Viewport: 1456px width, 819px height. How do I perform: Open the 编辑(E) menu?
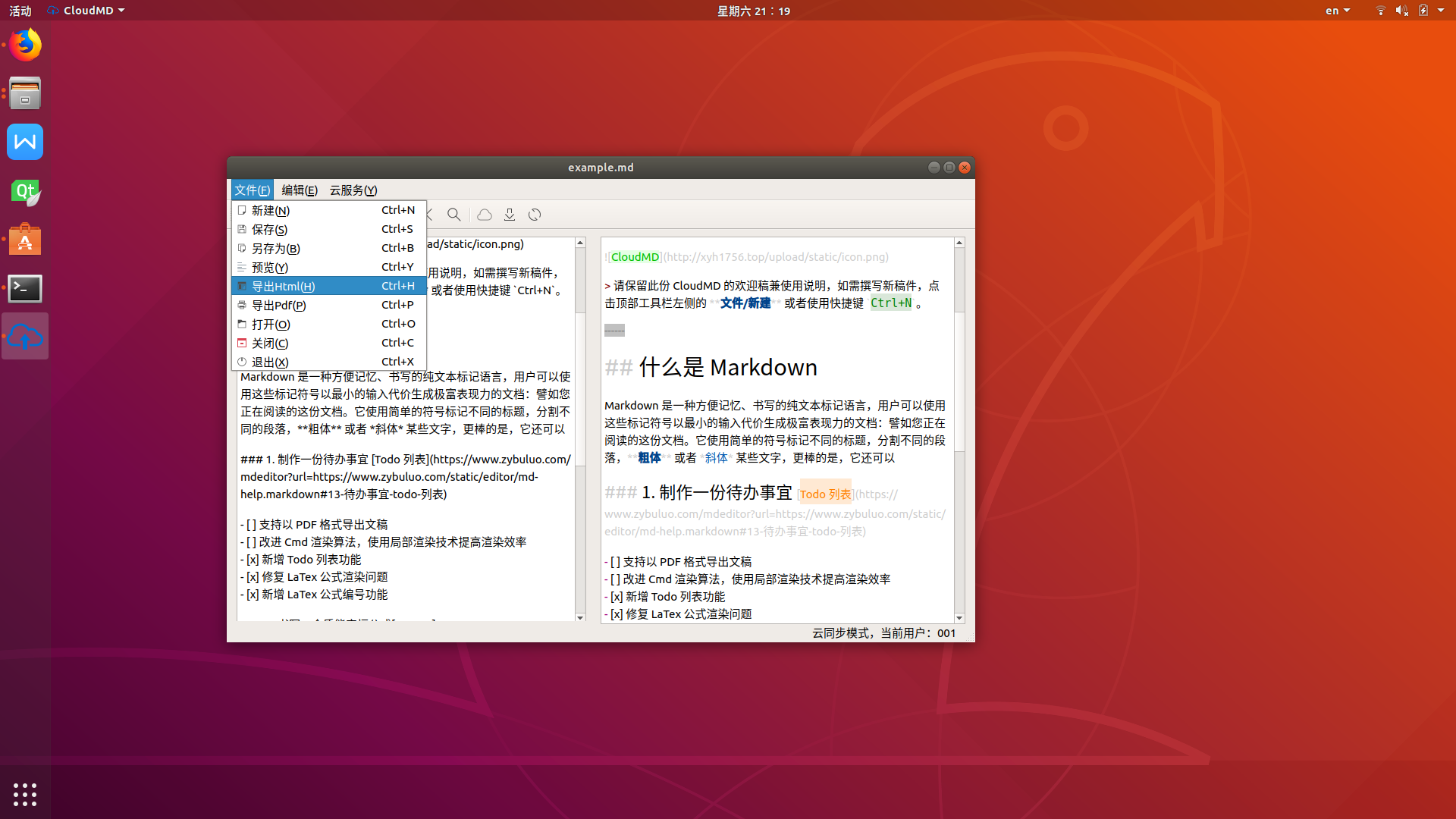300,190
